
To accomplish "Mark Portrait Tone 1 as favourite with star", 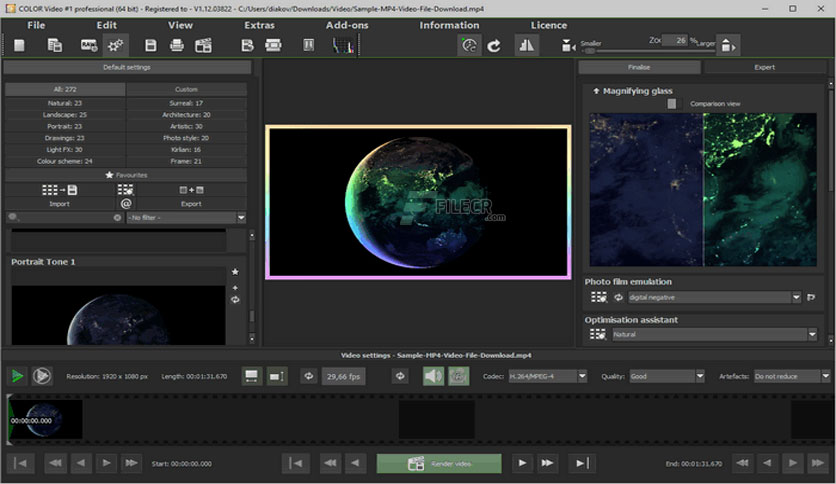I will pos(235,272).
